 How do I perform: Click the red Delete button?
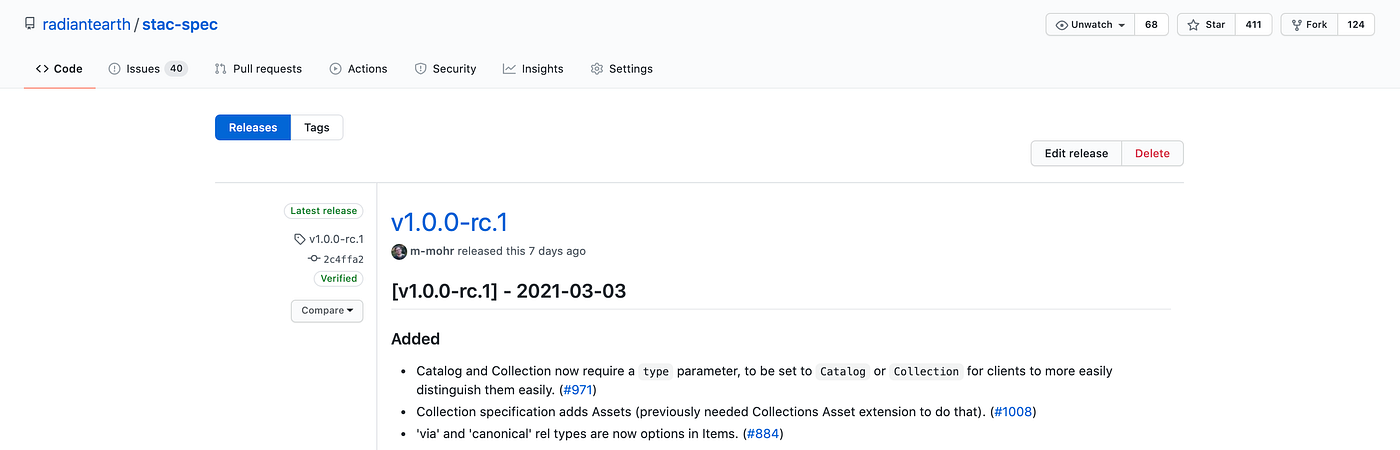click(1152, 153)
